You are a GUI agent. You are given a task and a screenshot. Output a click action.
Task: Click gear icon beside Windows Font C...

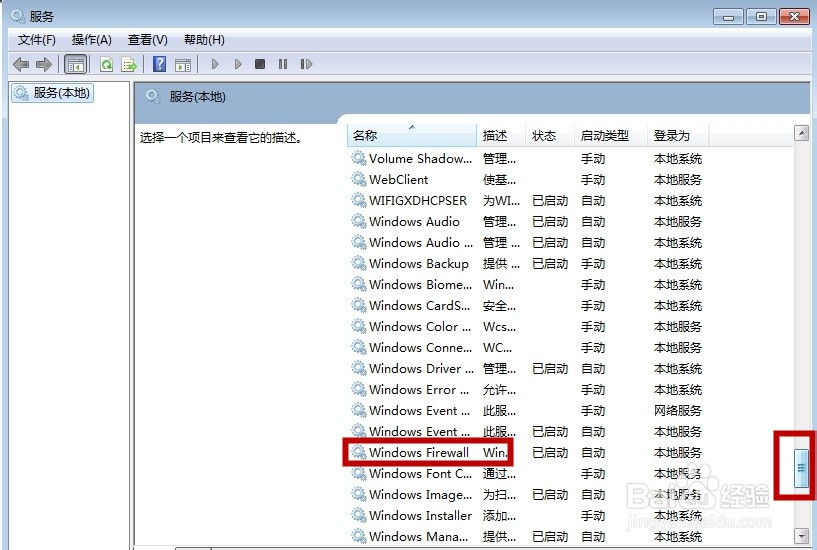(358, 473)
